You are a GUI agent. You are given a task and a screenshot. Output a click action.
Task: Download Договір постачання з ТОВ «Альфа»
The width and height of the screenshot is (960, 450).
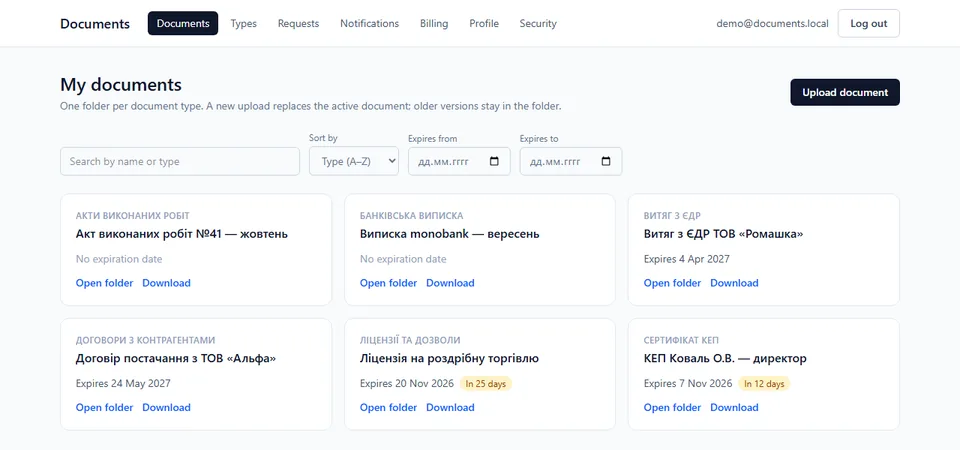pyautogui.click(x=167, y=407)
